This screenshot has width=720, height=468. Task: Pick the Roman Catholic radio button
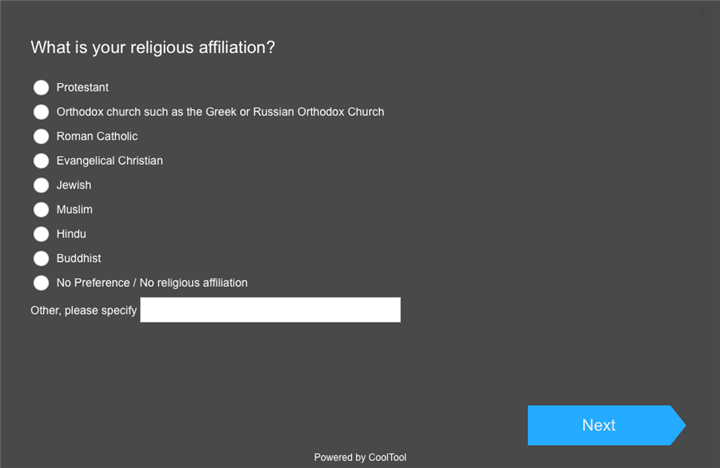click(41, 136)
